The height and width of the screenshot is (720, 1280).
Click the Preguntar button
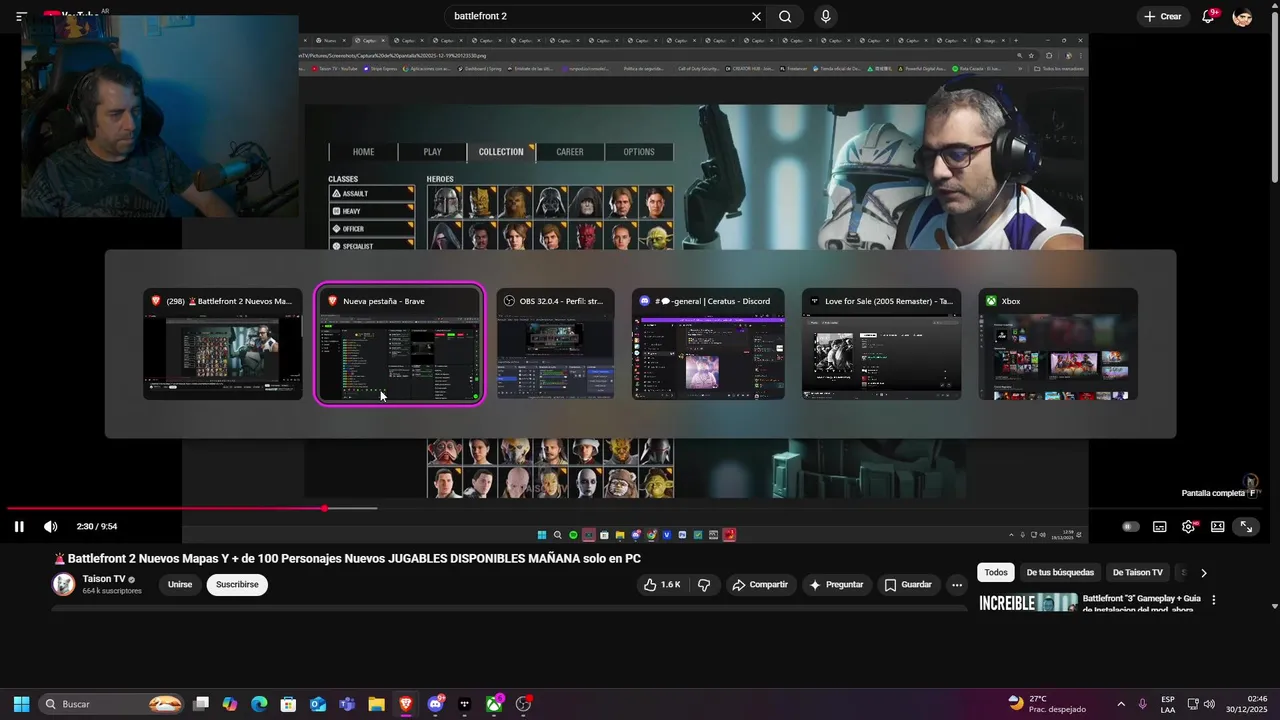click(836, 585)
